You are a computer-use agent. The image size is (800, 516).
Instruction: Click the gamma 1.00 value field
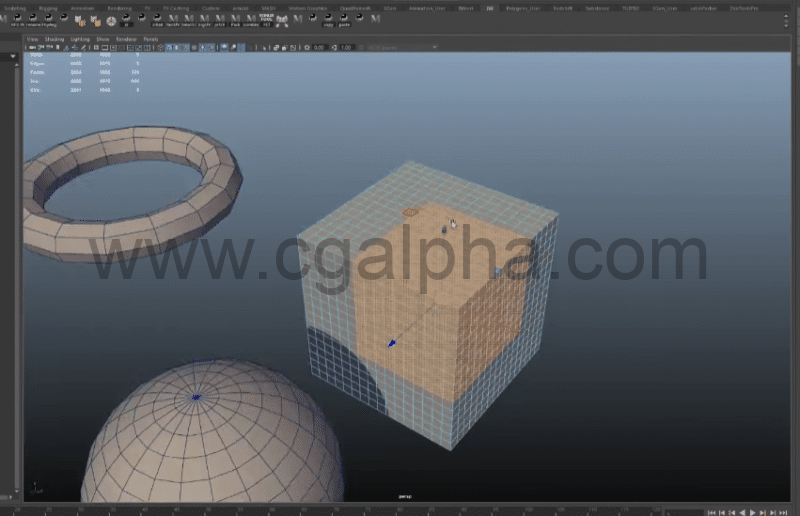point(347,47)
